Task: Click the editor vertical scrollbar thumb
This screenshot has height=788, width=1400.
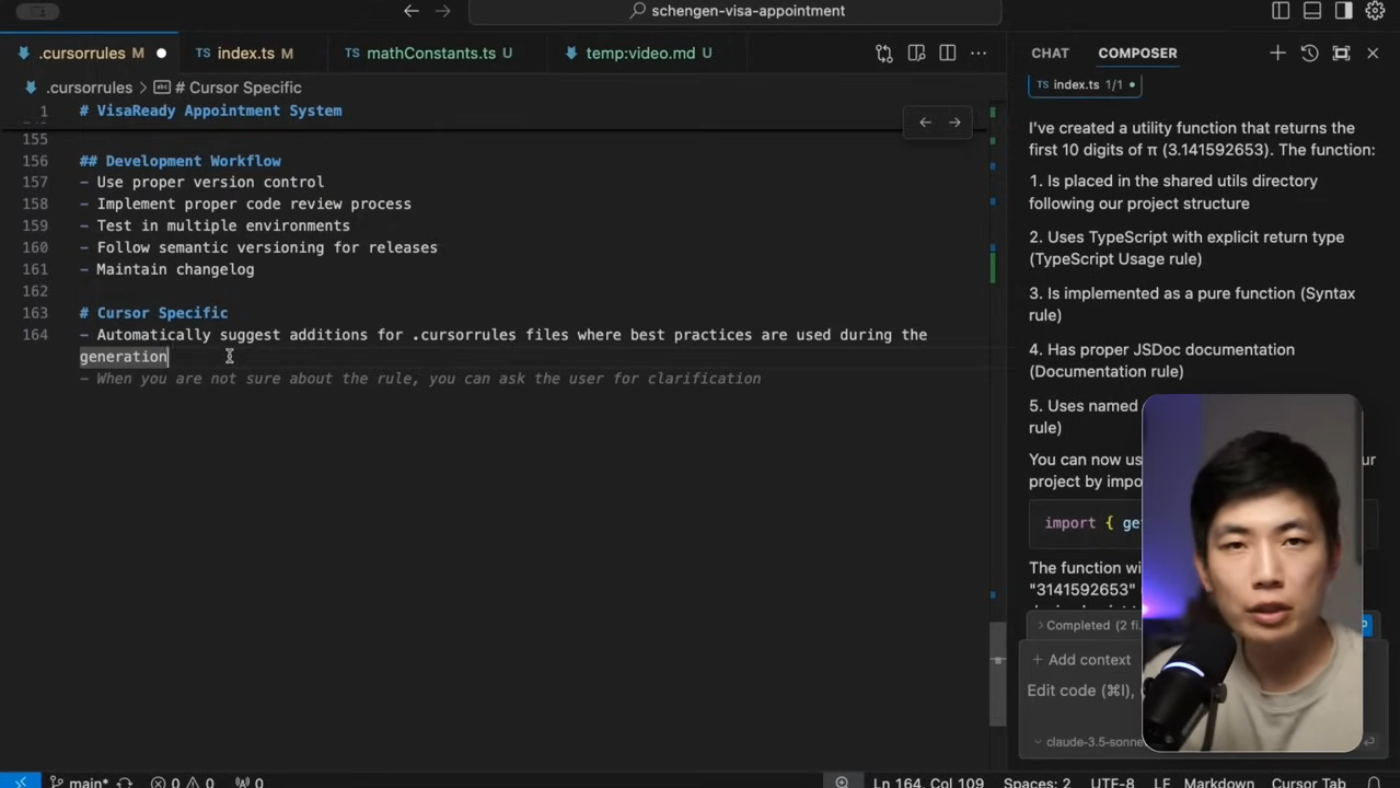Action: (997, 674)
